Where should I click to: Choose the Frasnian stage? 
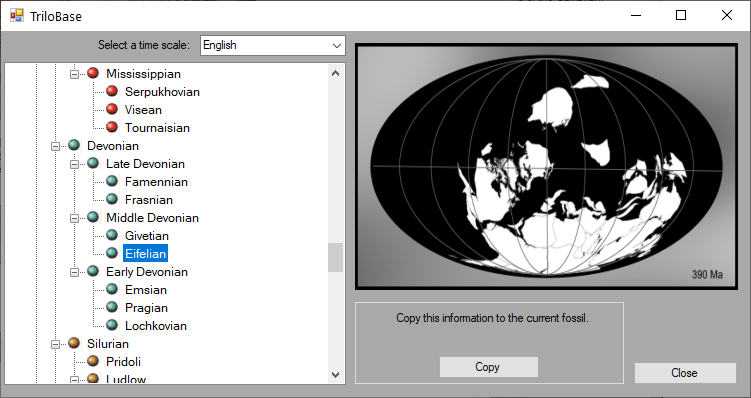click(x=148, y=200)
